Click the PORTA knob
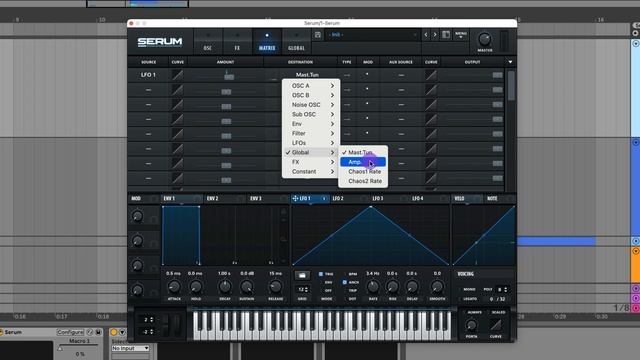Screen dimensions: 640x360 471,325
